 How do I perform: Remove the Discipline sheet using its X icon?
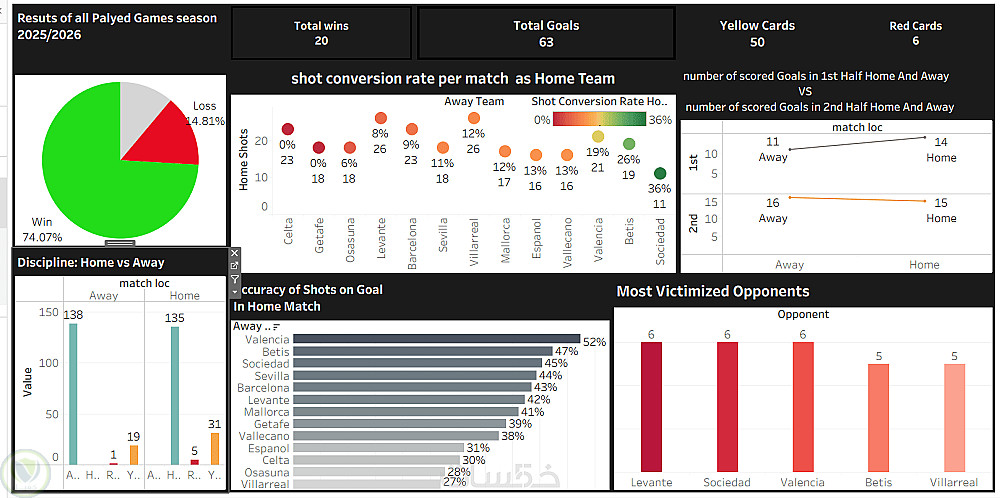[x=234, y=253]
